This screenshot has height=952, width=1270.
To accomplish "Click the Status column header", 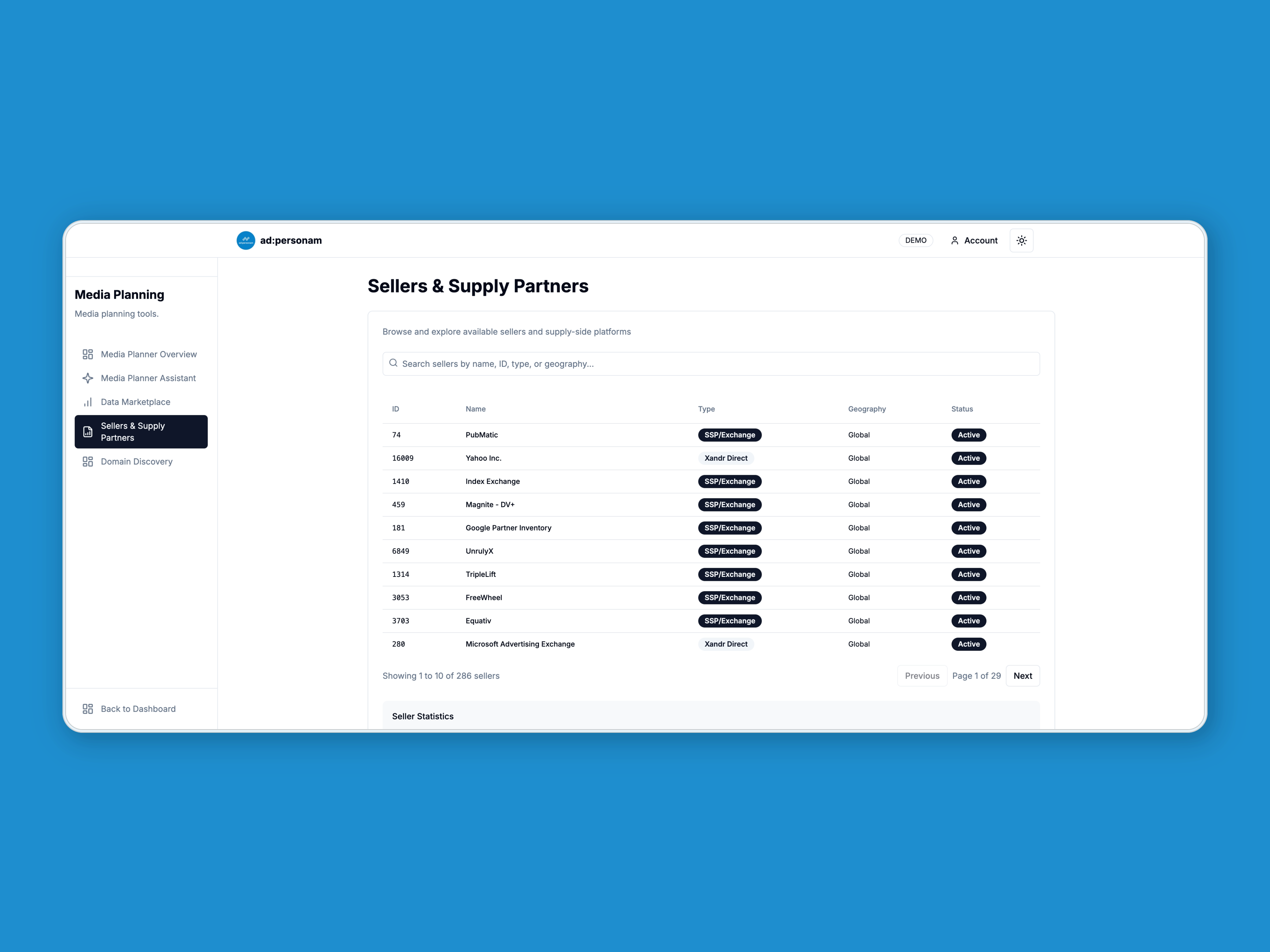I will tap(962, 409).
